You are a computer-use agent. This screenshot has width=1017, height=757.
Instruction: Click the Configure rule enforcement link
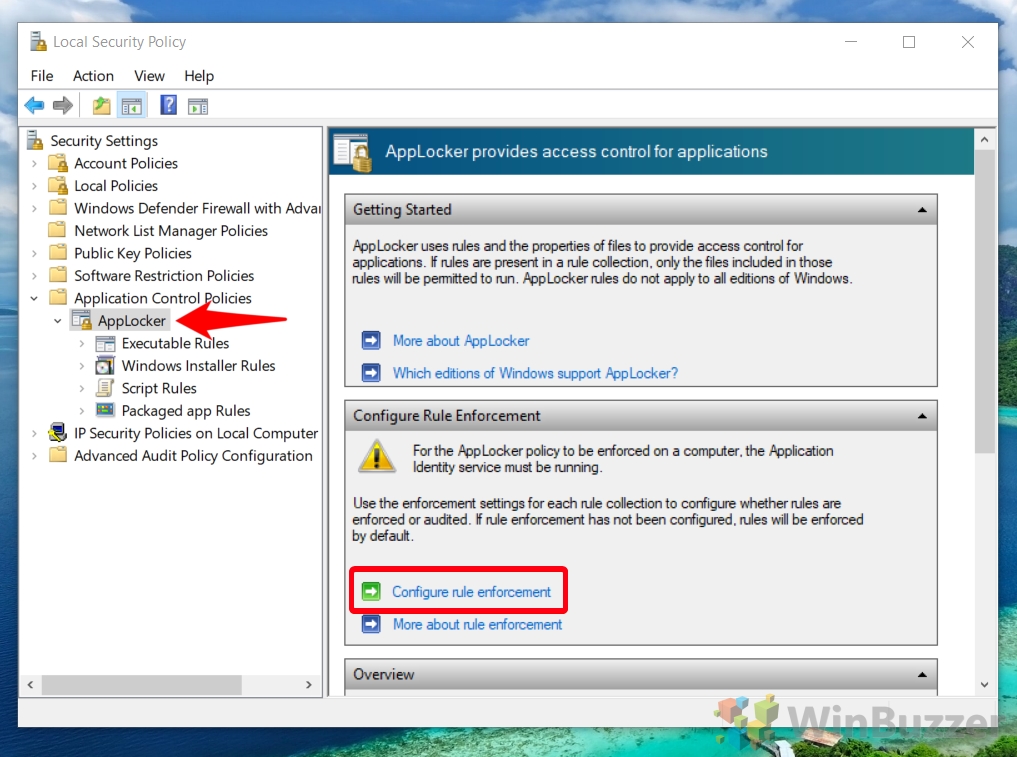point(472,592)
